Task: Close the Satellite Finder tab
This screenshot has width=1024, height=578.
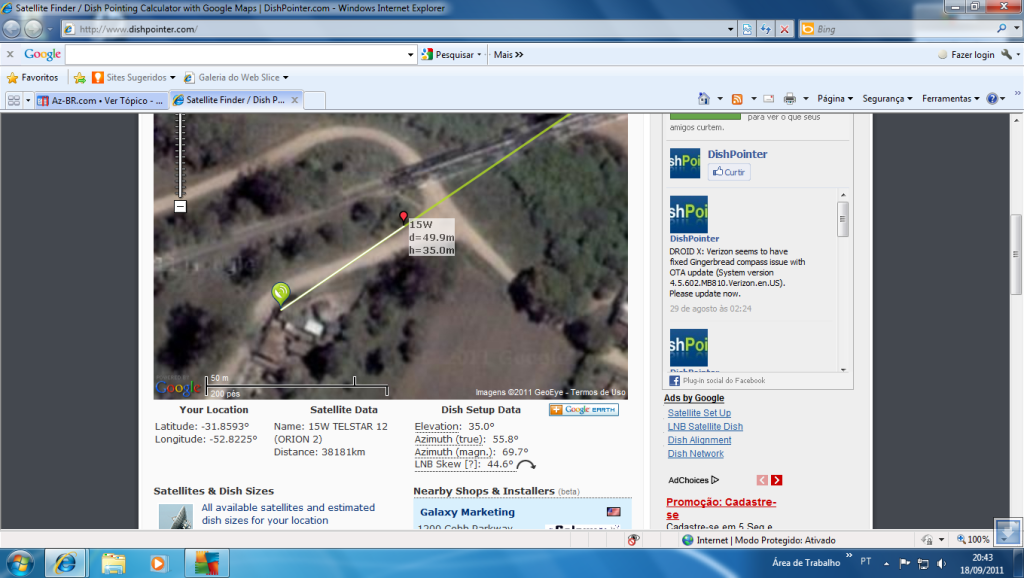Action: pos(295,100)
